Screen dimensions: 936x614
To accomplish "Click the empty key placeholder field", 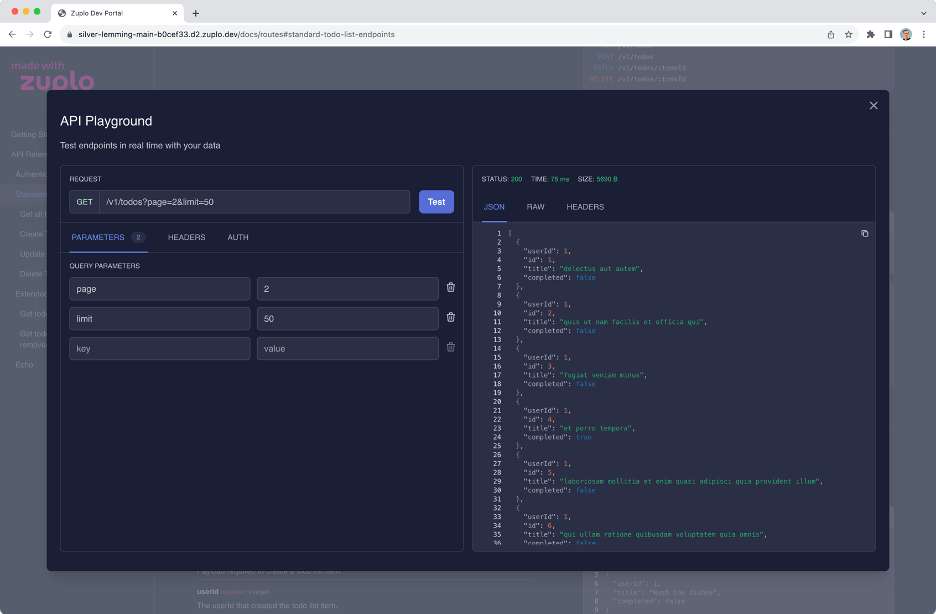I will pyautogui.click(x=159, y=348).
